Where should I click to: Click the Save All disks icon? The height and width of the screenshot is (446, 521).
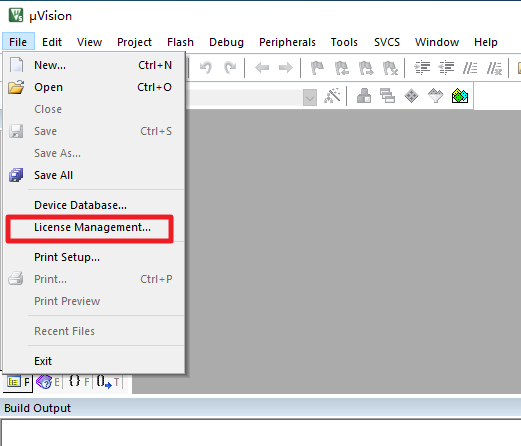[x=16, y=175]
